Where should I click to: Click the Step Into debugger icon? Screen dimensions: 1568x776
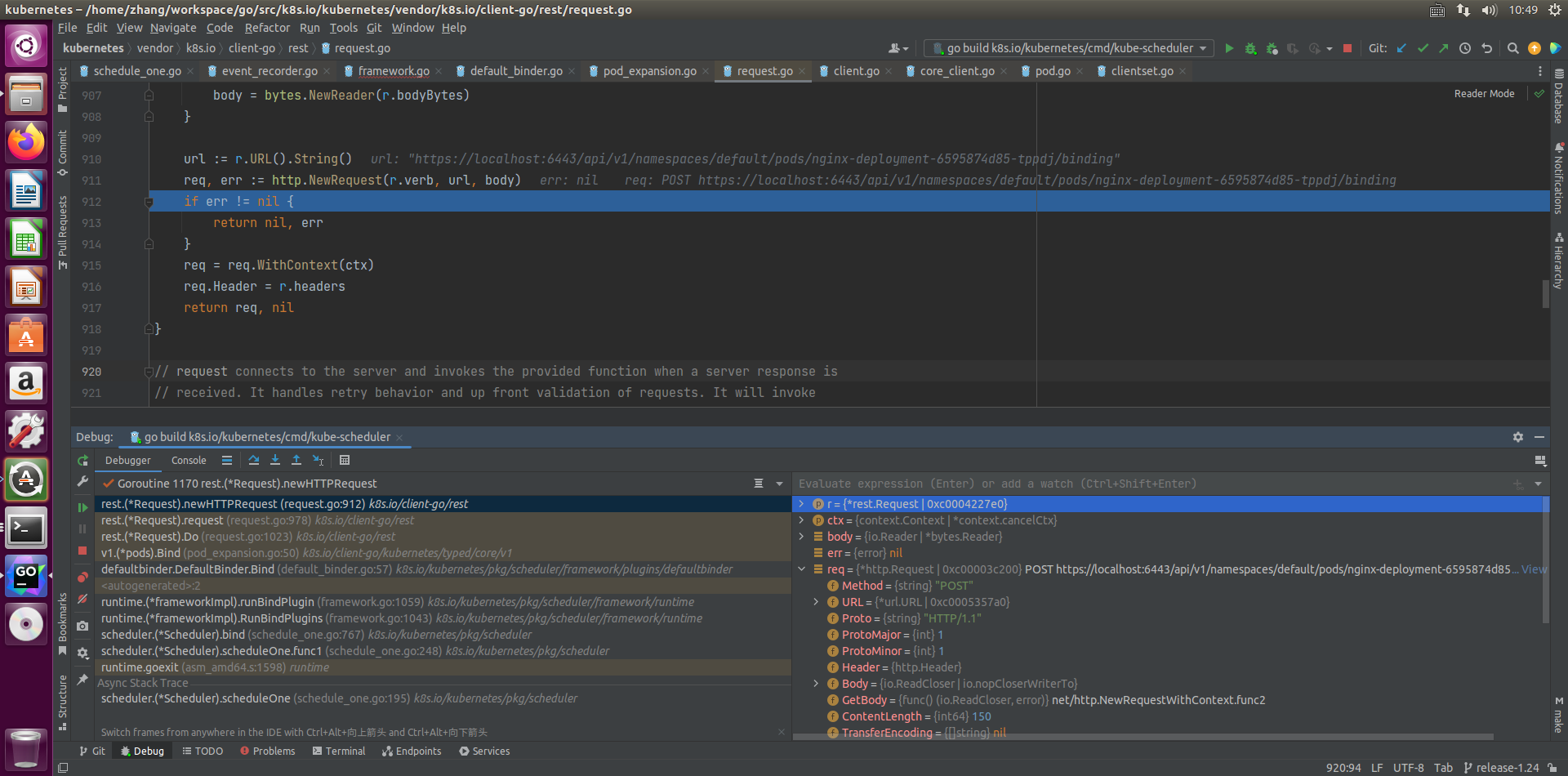[275, 461]
